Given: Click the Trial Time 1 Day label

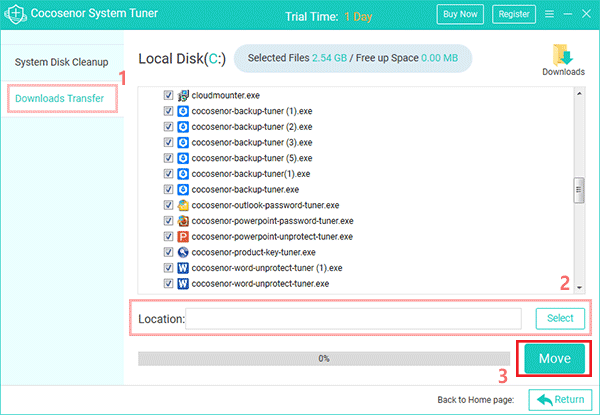Looking at the screenshot, I should (x=329, y=16).
